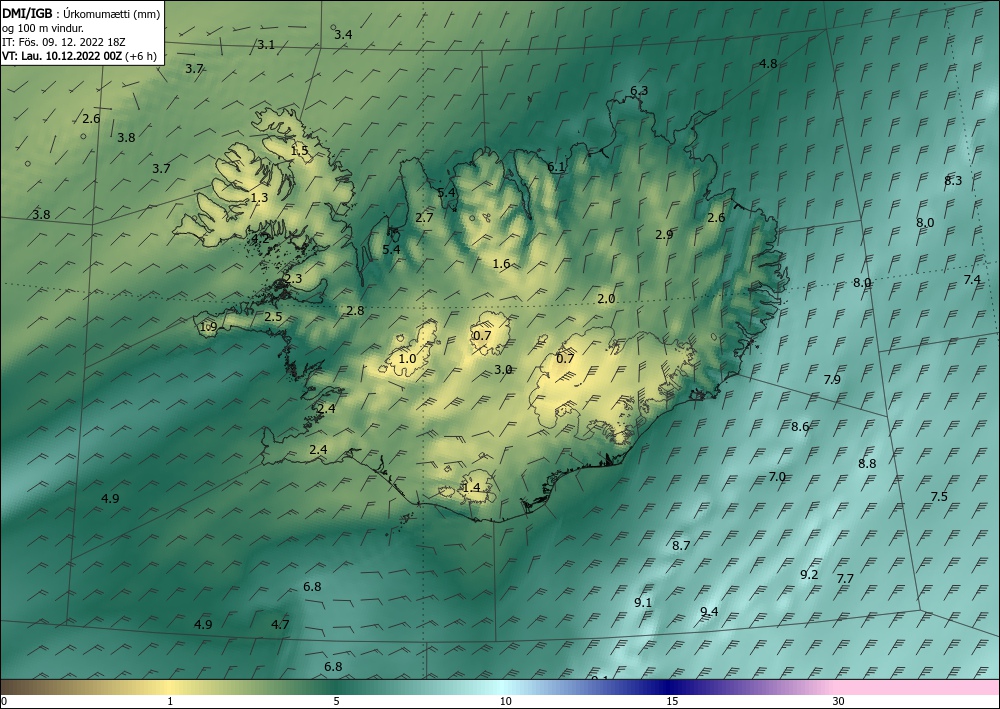Click the 9.2 value label

pos(809,574)
